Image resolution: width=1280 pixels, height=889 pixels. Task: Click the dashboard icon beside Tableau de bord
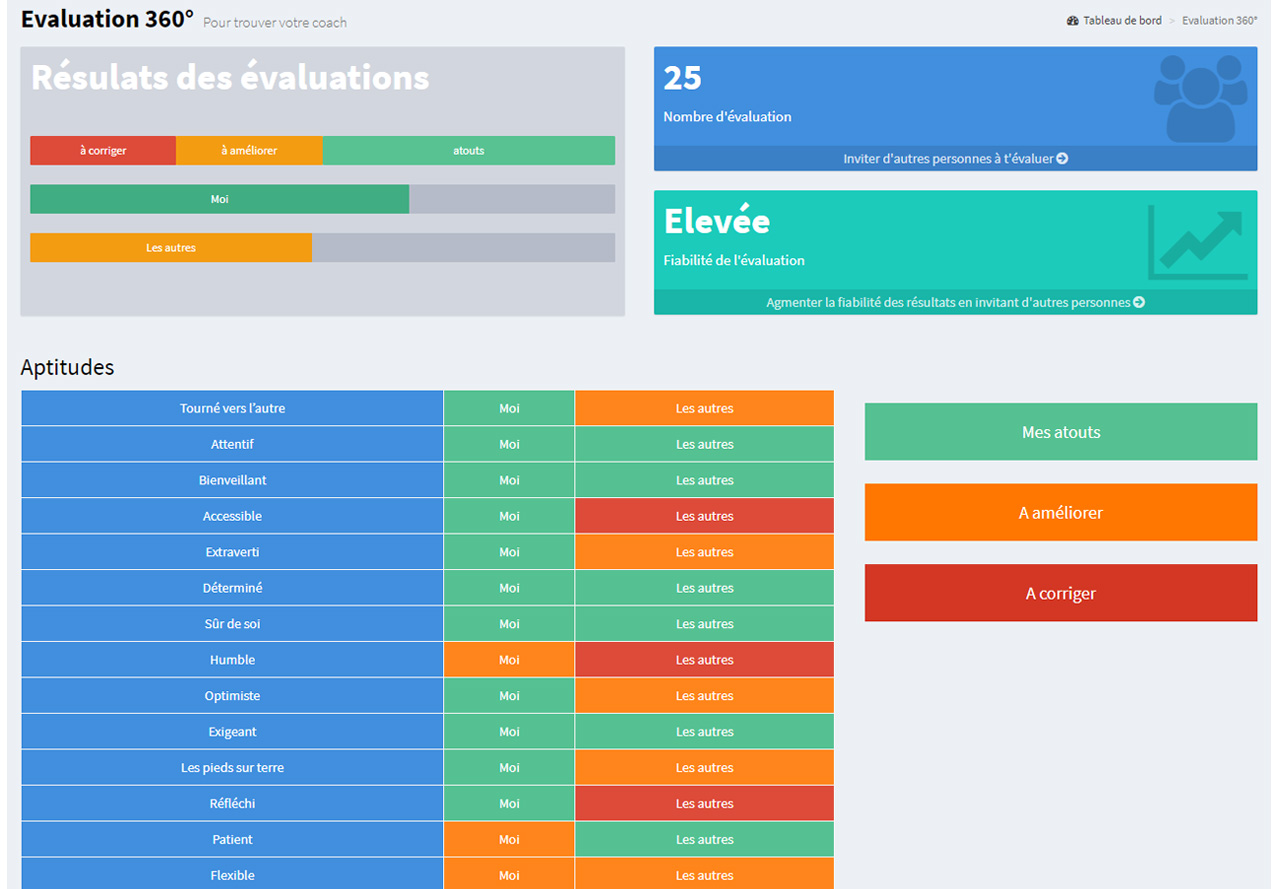(x=1073, y=21)
